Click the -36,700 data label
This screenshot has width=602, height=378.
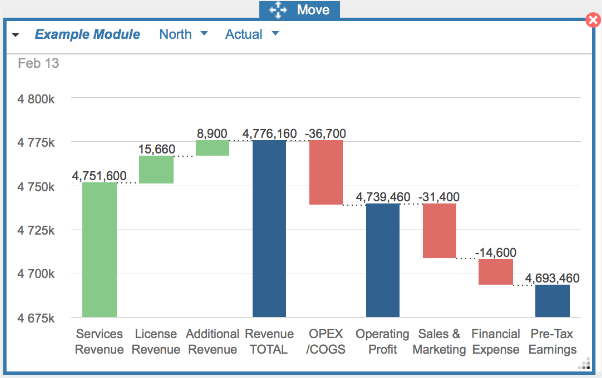(326, 134)
